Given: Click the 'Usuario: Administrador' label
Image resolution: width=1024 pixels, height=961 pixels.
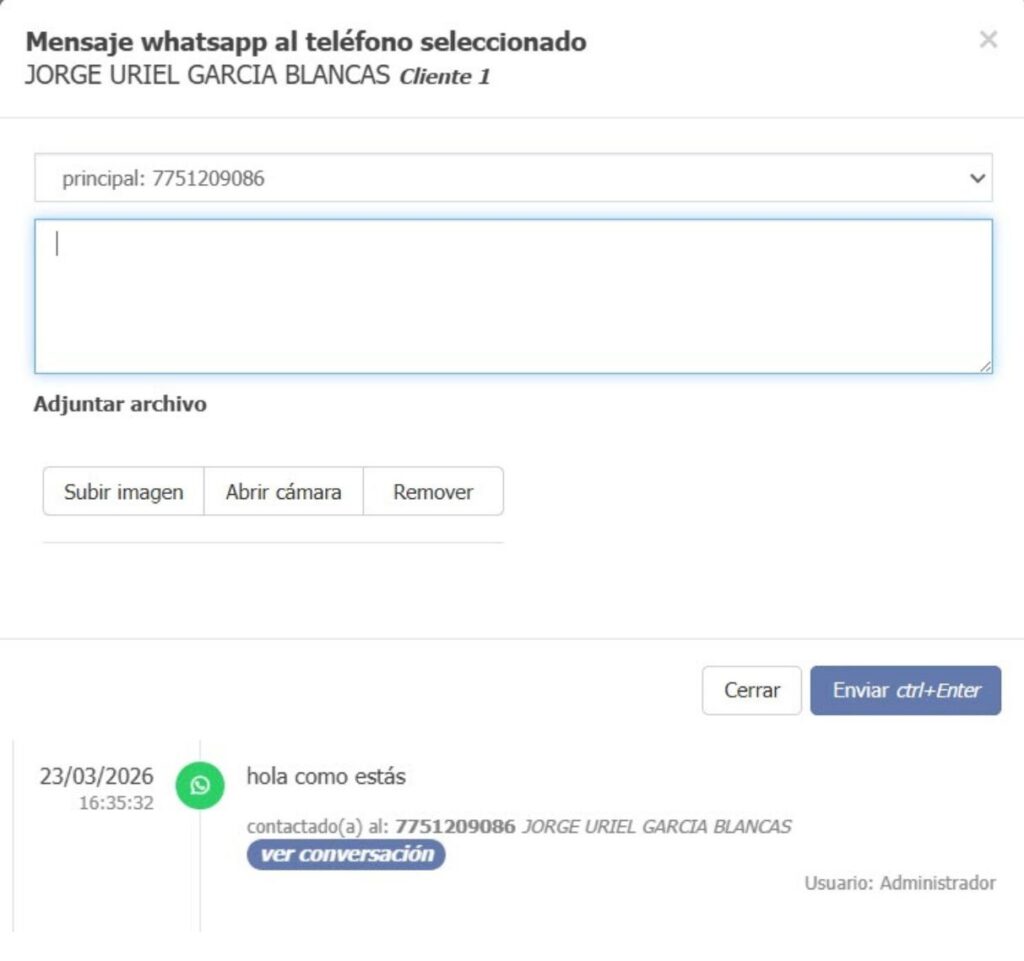Looking at the screenshot, I should click(x=899, y=883).
